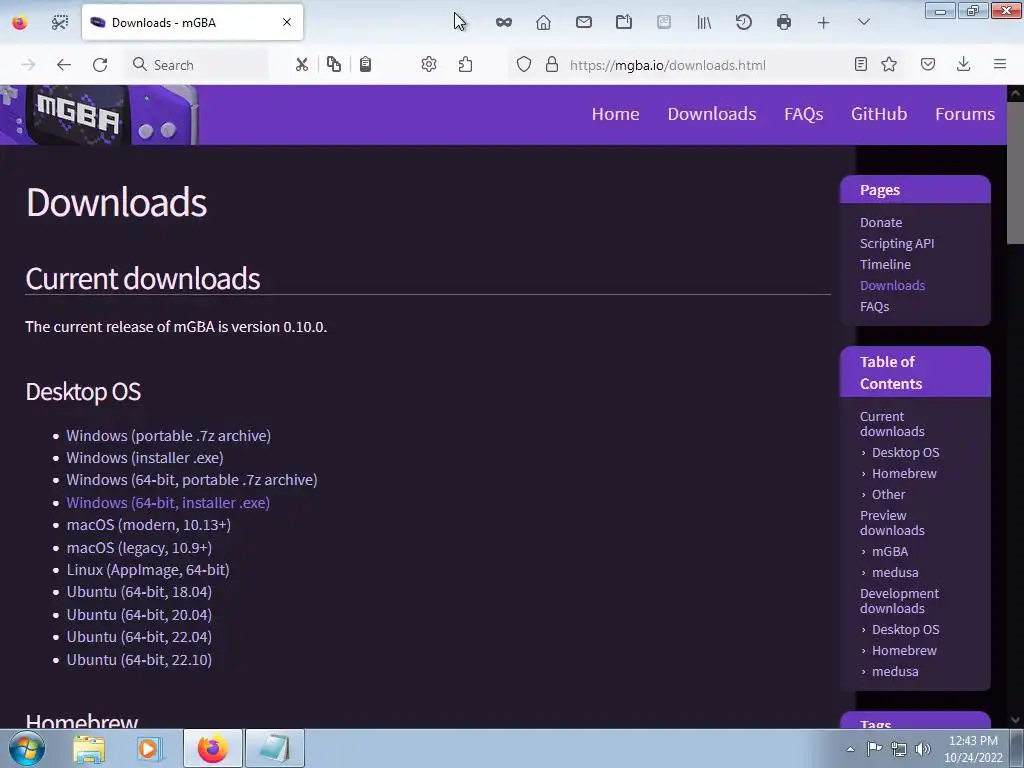The image size is (1024, 768).
Task: Open the Library bookshelf icon
Action: pos(704,23)
